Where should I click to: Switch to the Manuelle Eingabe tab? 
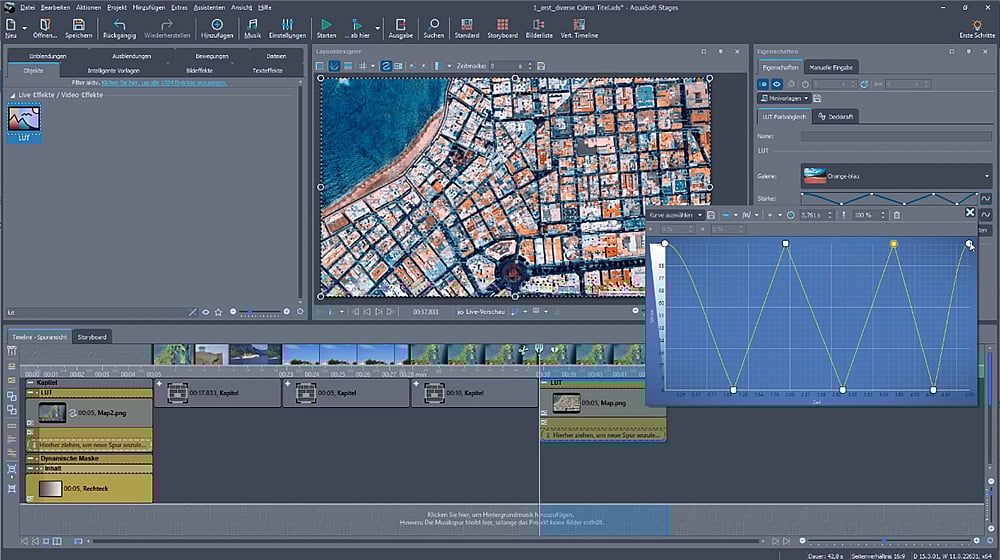click(x=833, y=67)
